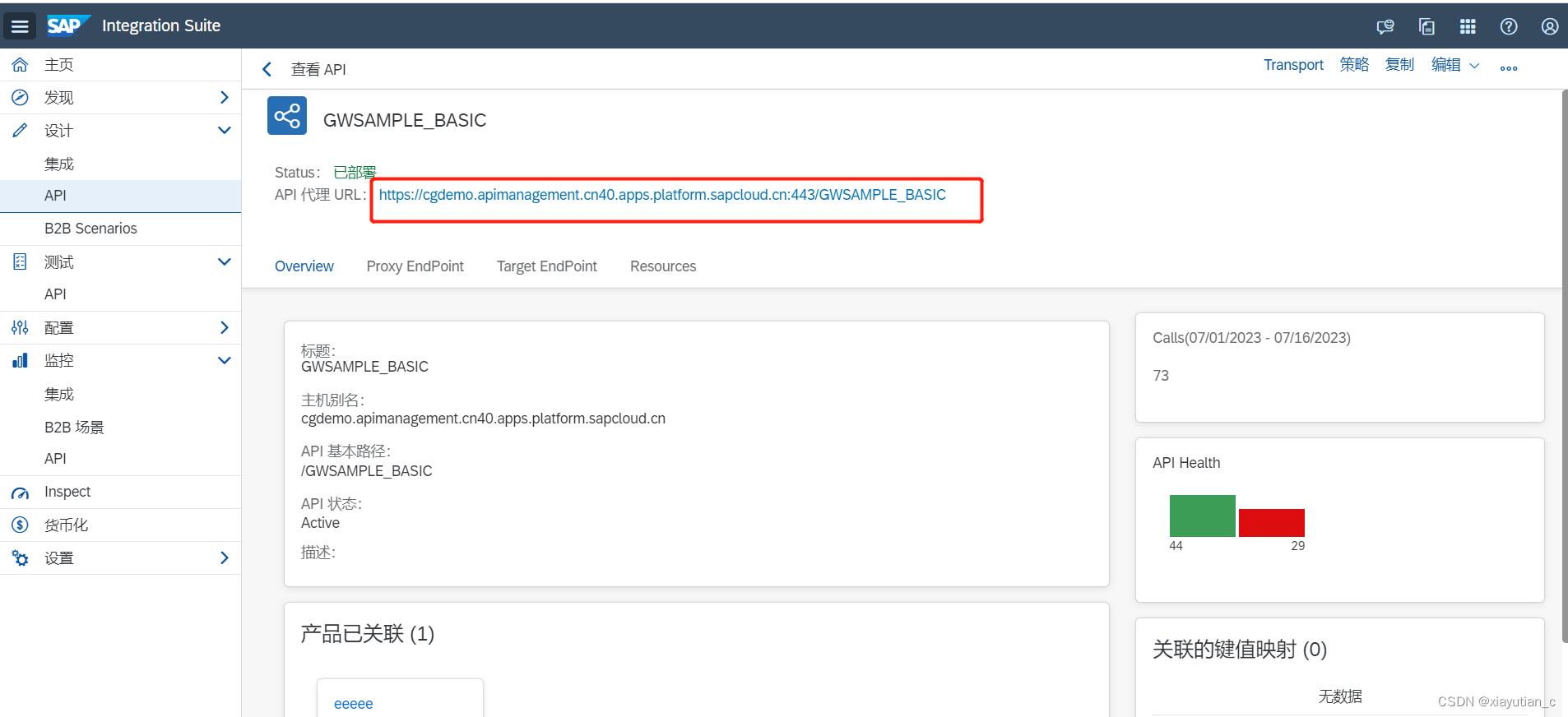Select 主页 in the sidebar
Image resolution: width=1568 pixels, height=717 pixels.
[120, 64]
